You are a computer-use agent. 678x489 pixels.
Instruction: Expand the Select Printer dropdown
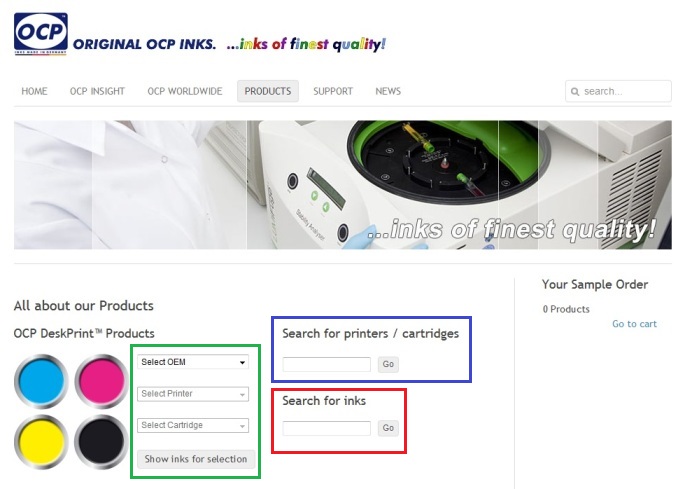(x=193, y=394)
